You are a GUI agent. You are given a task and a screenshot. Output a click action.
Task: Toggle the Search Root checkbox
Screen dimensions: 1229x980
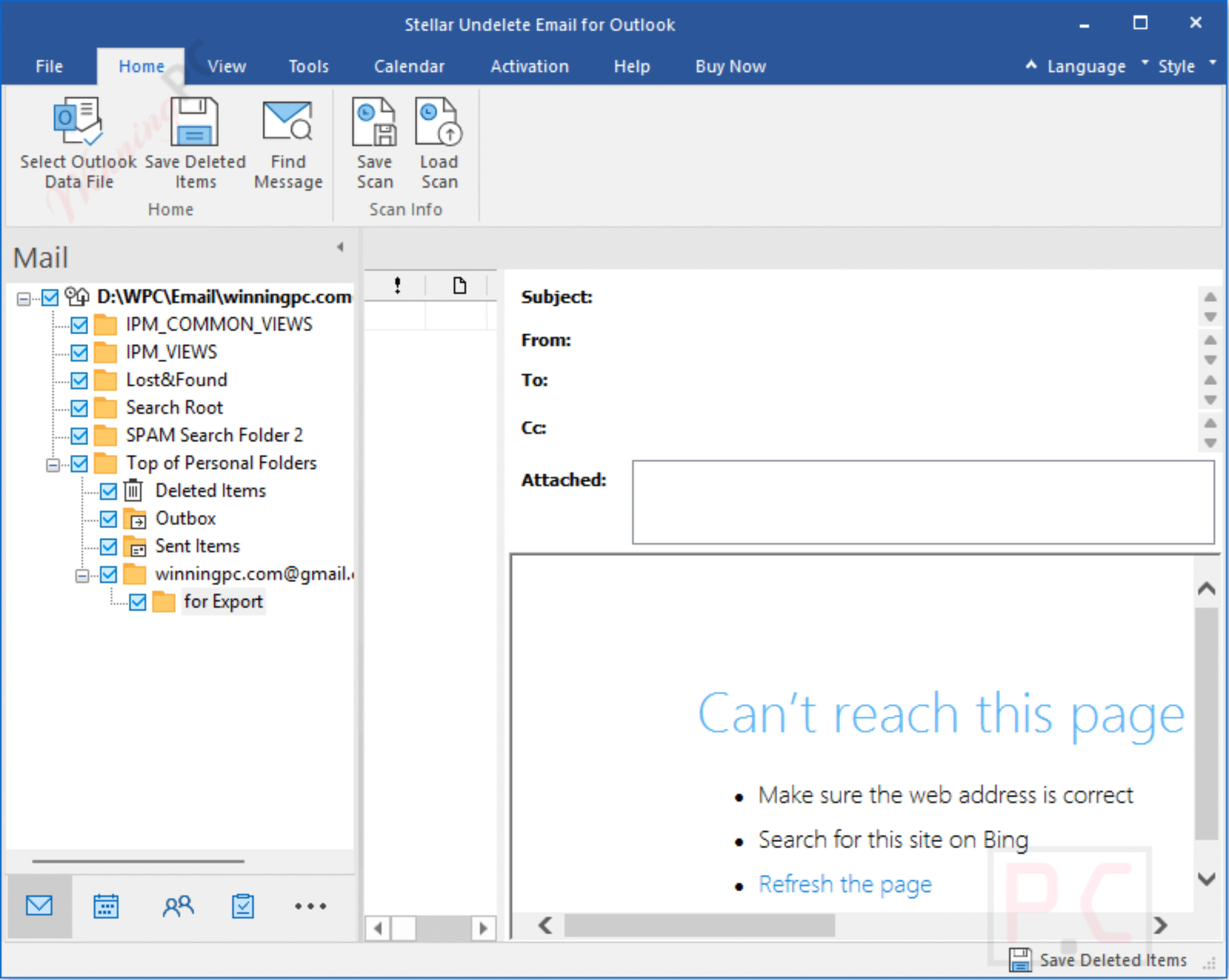pos(79,407)
